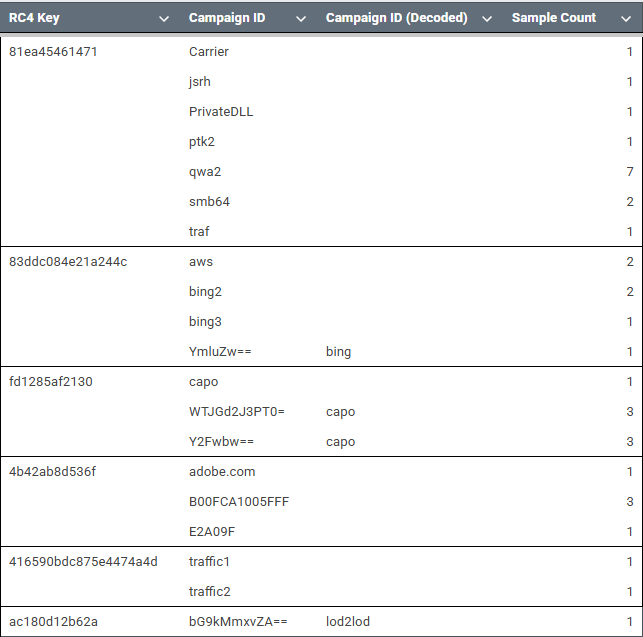Click the Sample Count column header label
Screen dimensions: 643x637
coord(553,18)
